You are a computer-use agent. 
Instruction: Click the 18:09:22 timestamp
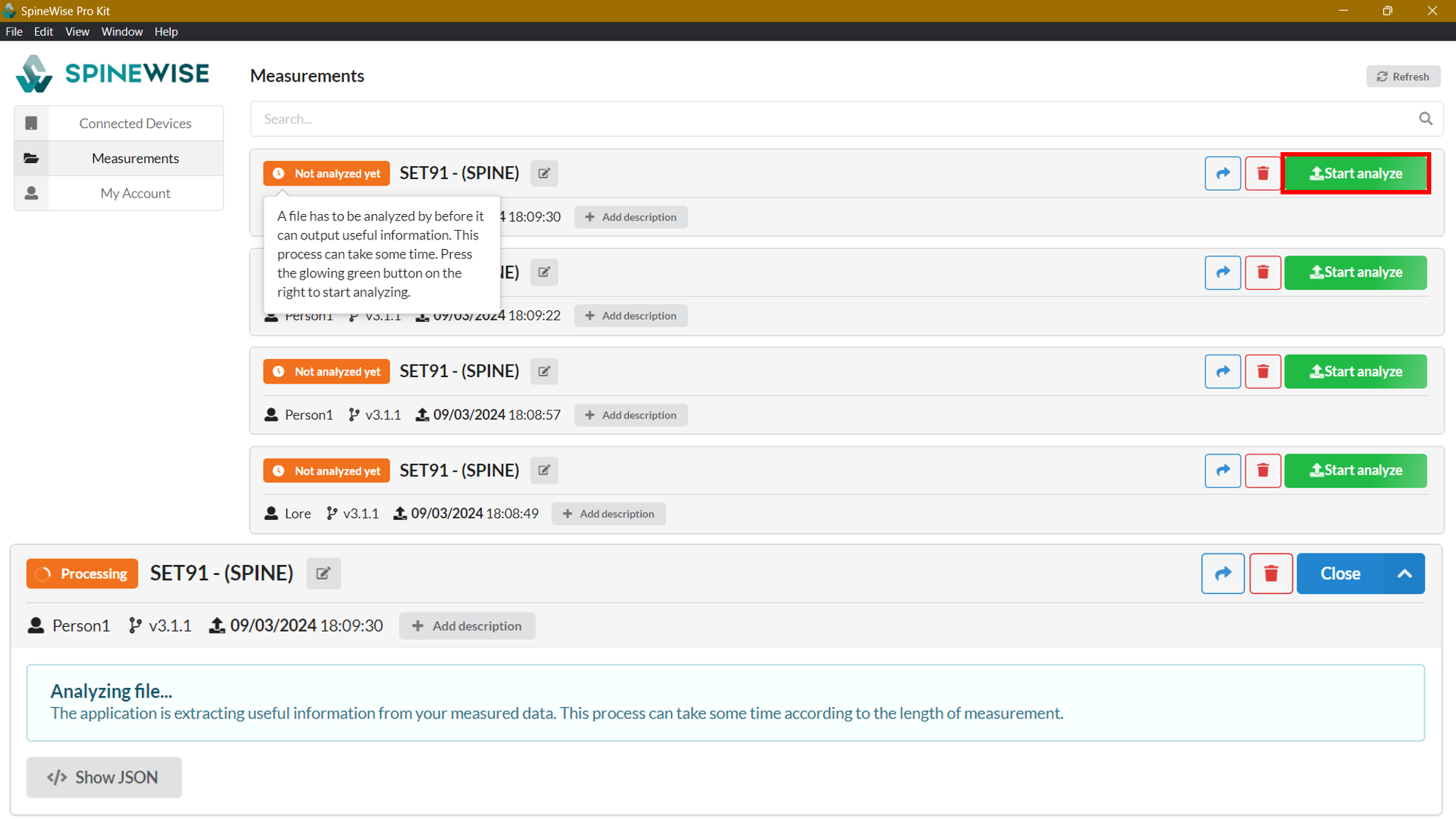(534, 316)
